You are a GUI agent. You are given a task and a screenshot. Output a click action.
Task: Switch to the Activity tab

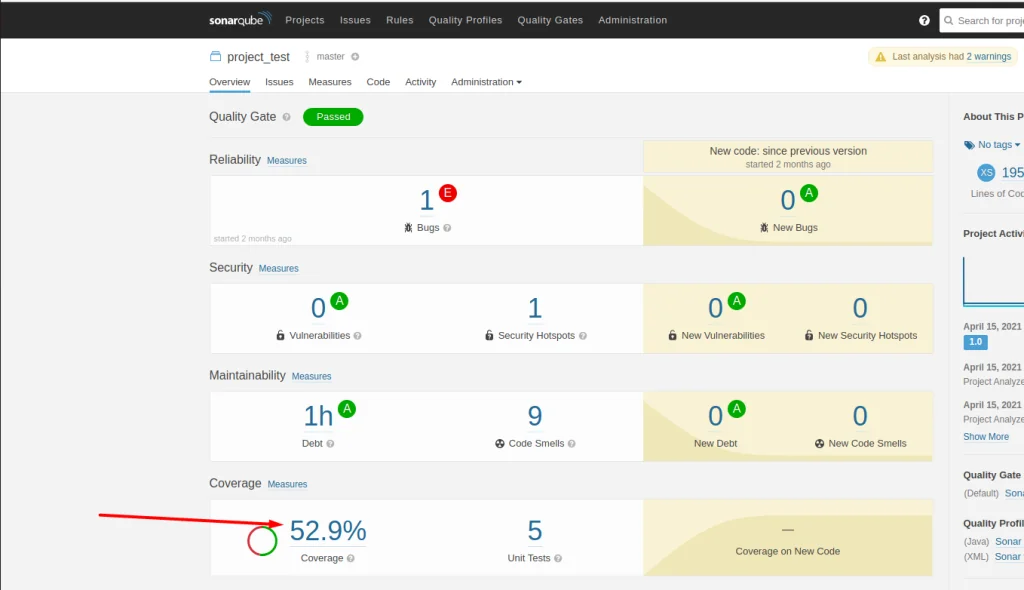point(420,82)
